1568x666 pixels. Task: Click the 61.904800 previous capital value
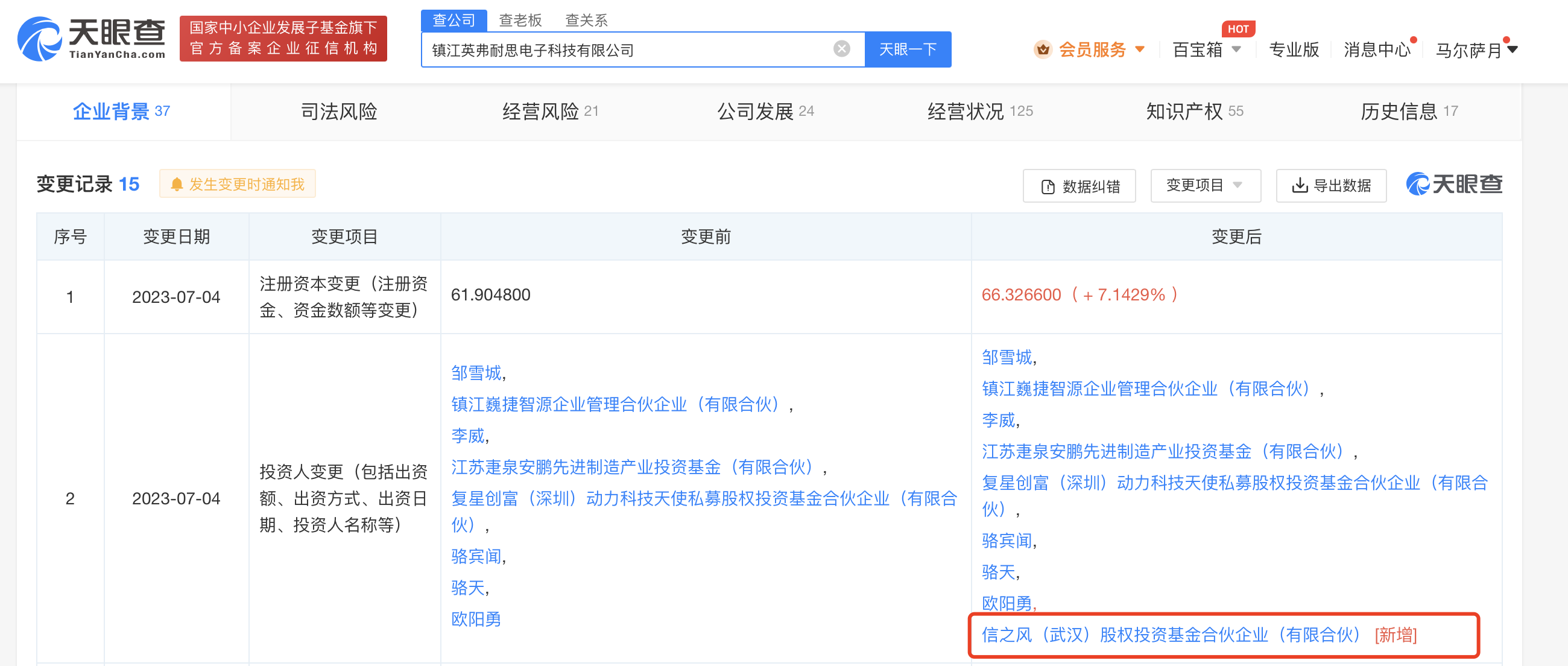491,294
